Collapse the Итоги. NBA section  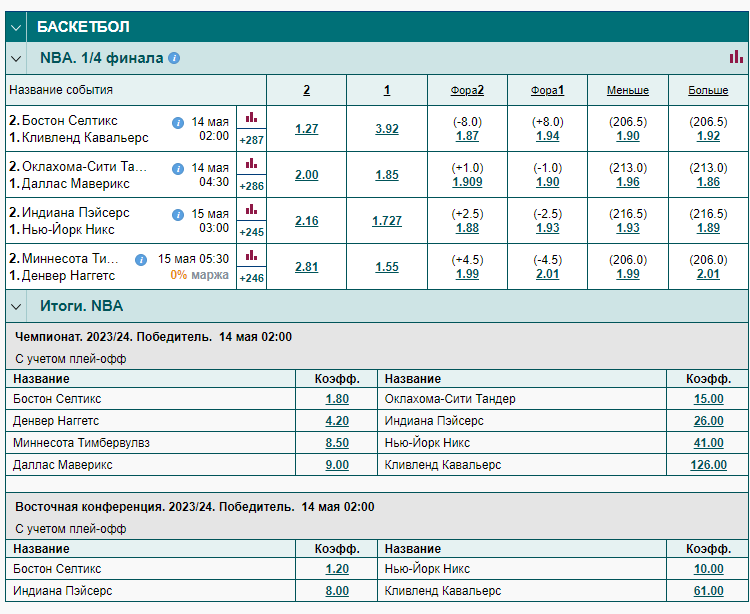[16, 306]
